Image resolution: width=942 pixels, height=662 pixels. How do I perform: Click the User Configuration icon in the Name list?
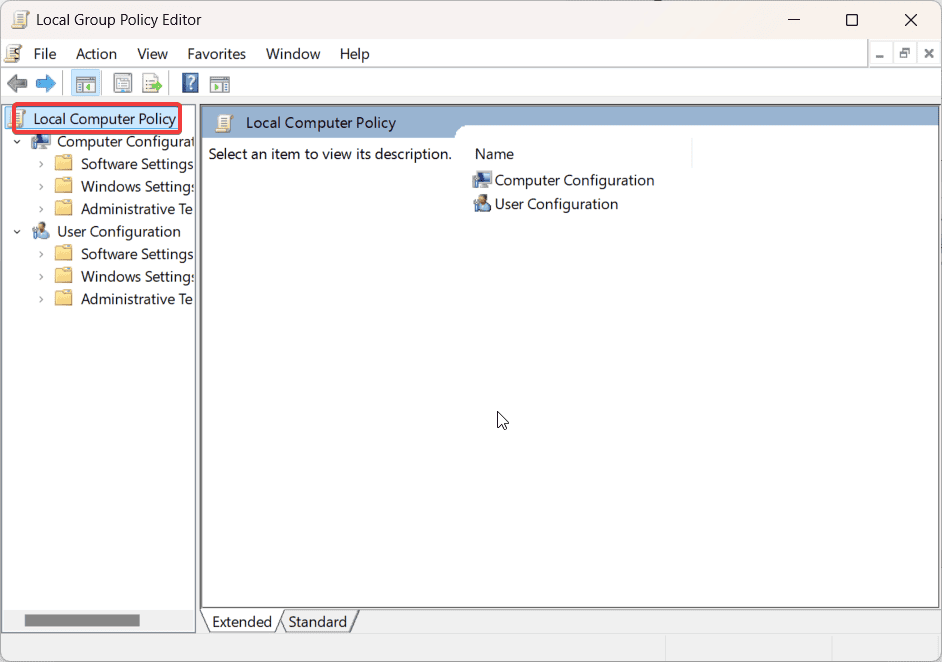(x=482, y=204)
